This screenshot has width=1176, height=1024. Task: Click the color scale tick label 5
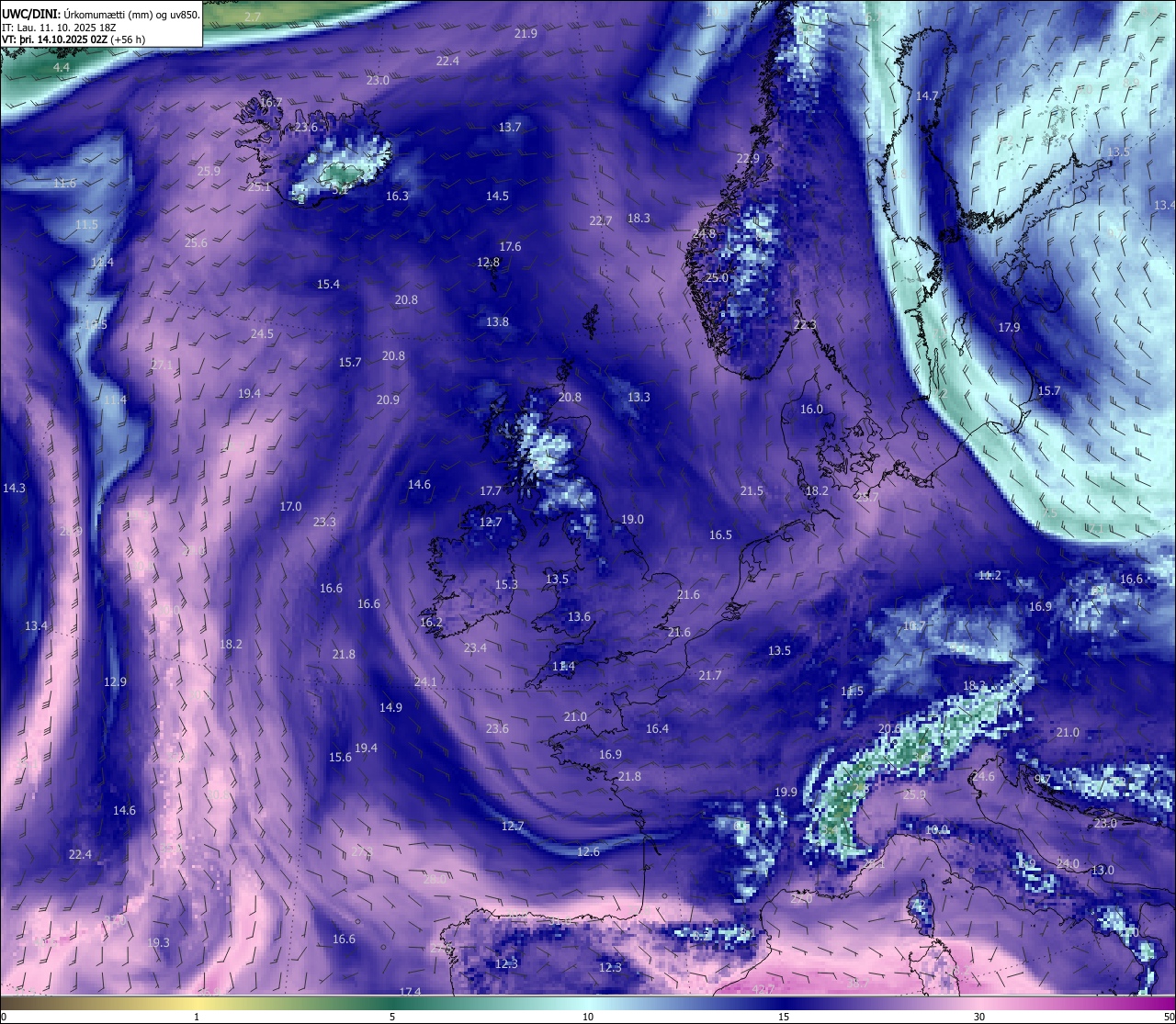[392, 1017]
